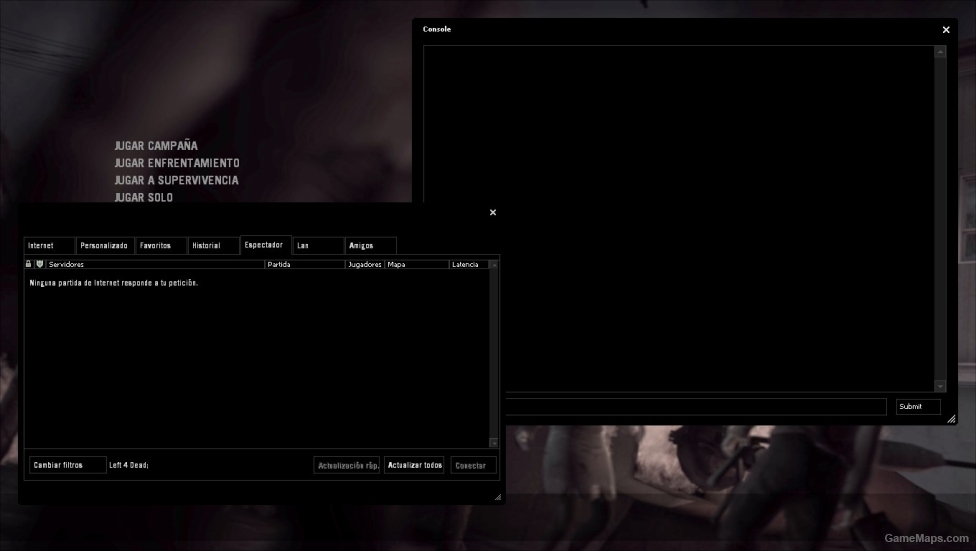
Task: Select the Espectador tab
Action: point(266,245)
